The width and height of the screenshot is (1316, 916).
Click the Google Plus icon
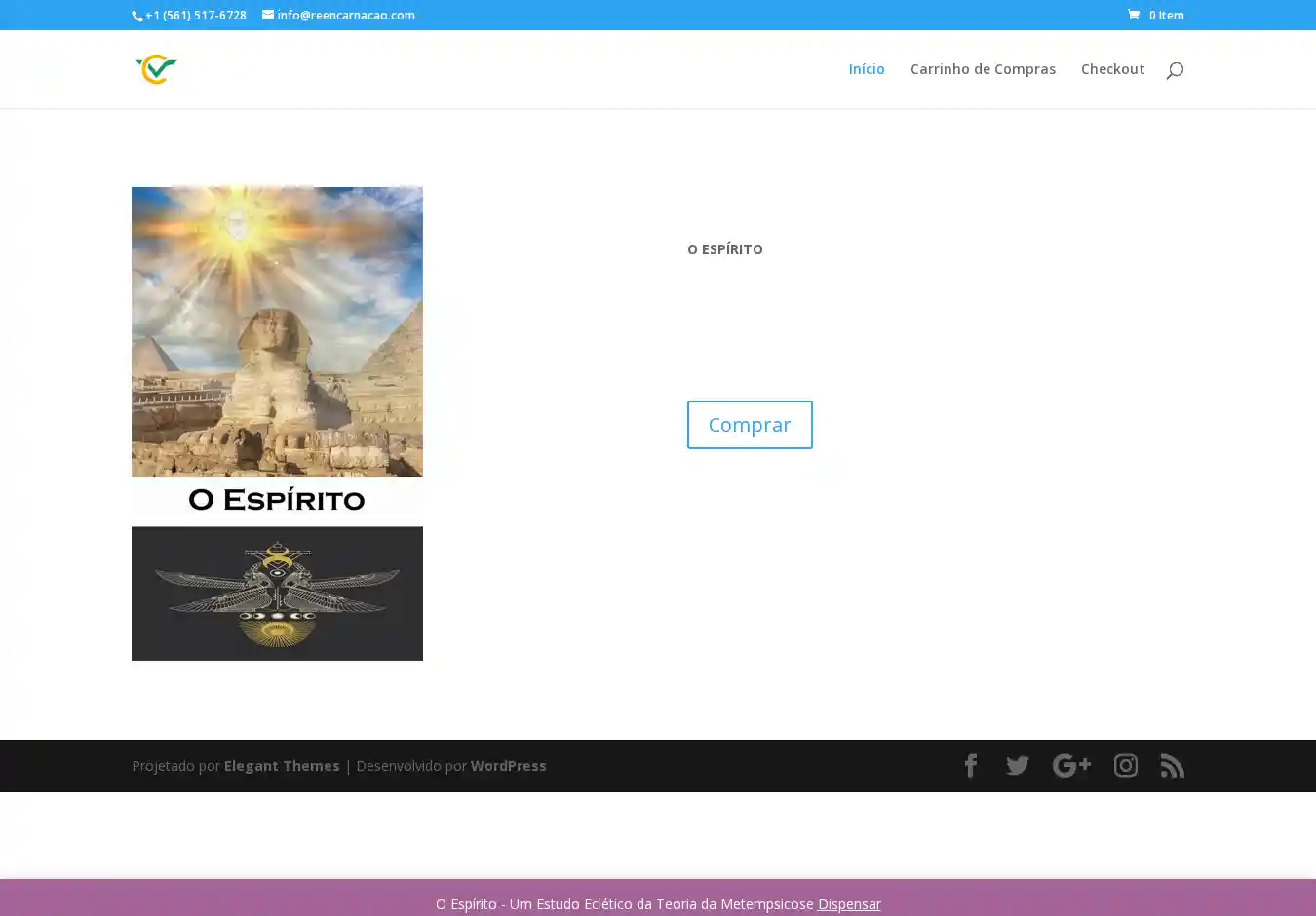[x=1071, y=766]
